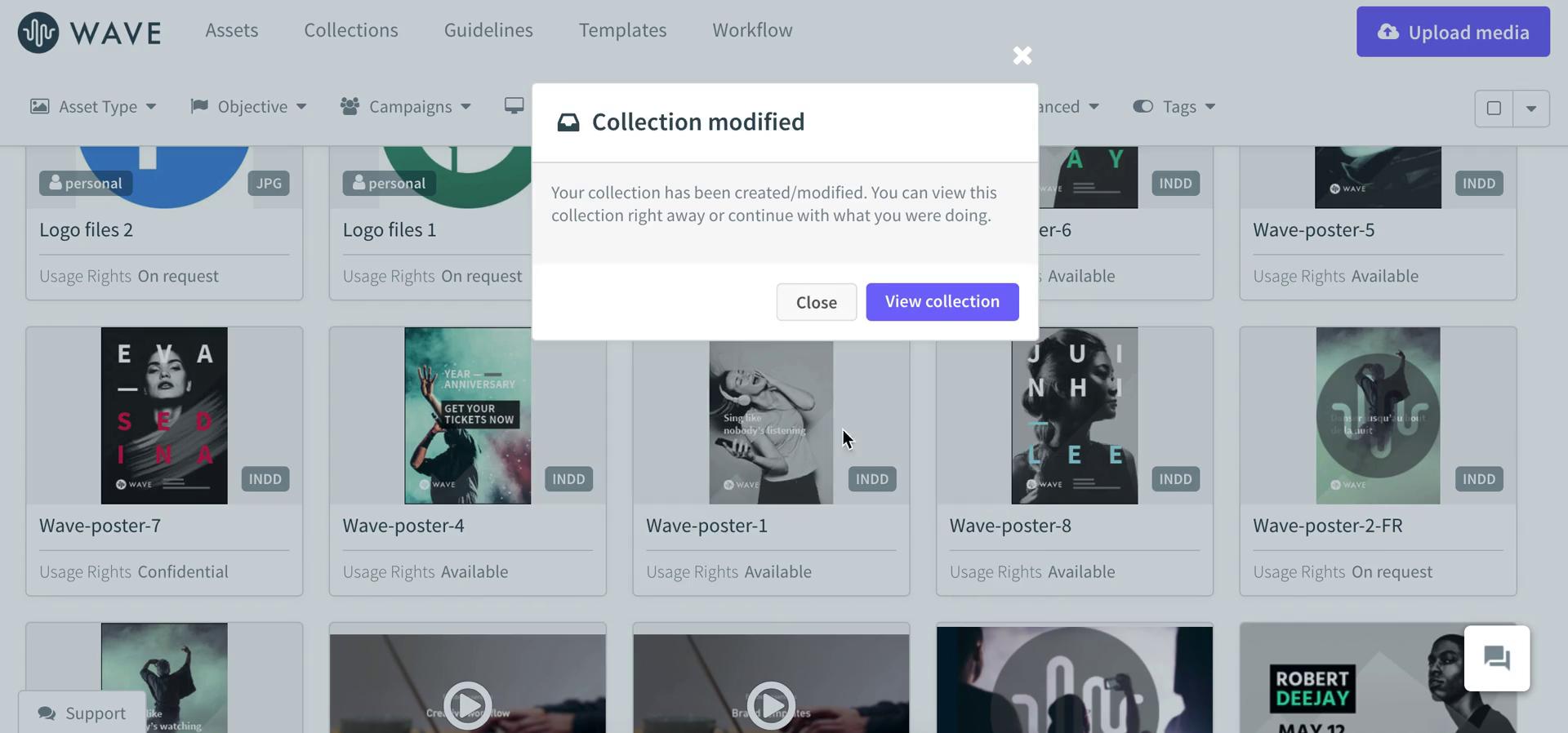Expand the Asset Type filter
This screenshot has height=733, width=1568.
point(93,107)
